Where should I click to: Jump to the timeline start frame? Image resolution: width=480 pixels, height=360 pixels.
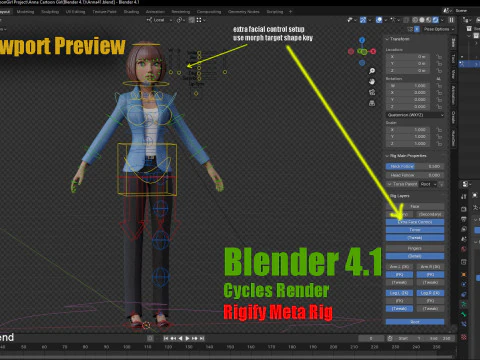click(166, 338)
